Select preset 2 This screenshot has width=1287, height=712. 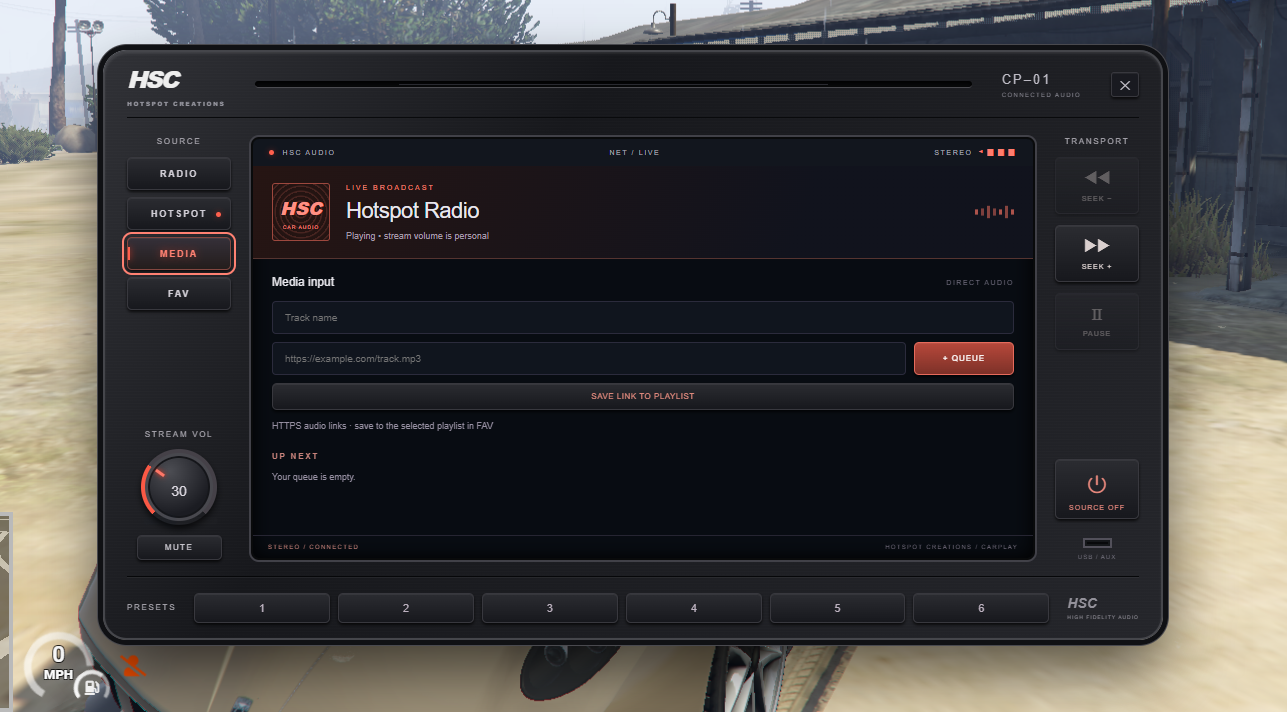click(406, 608)
